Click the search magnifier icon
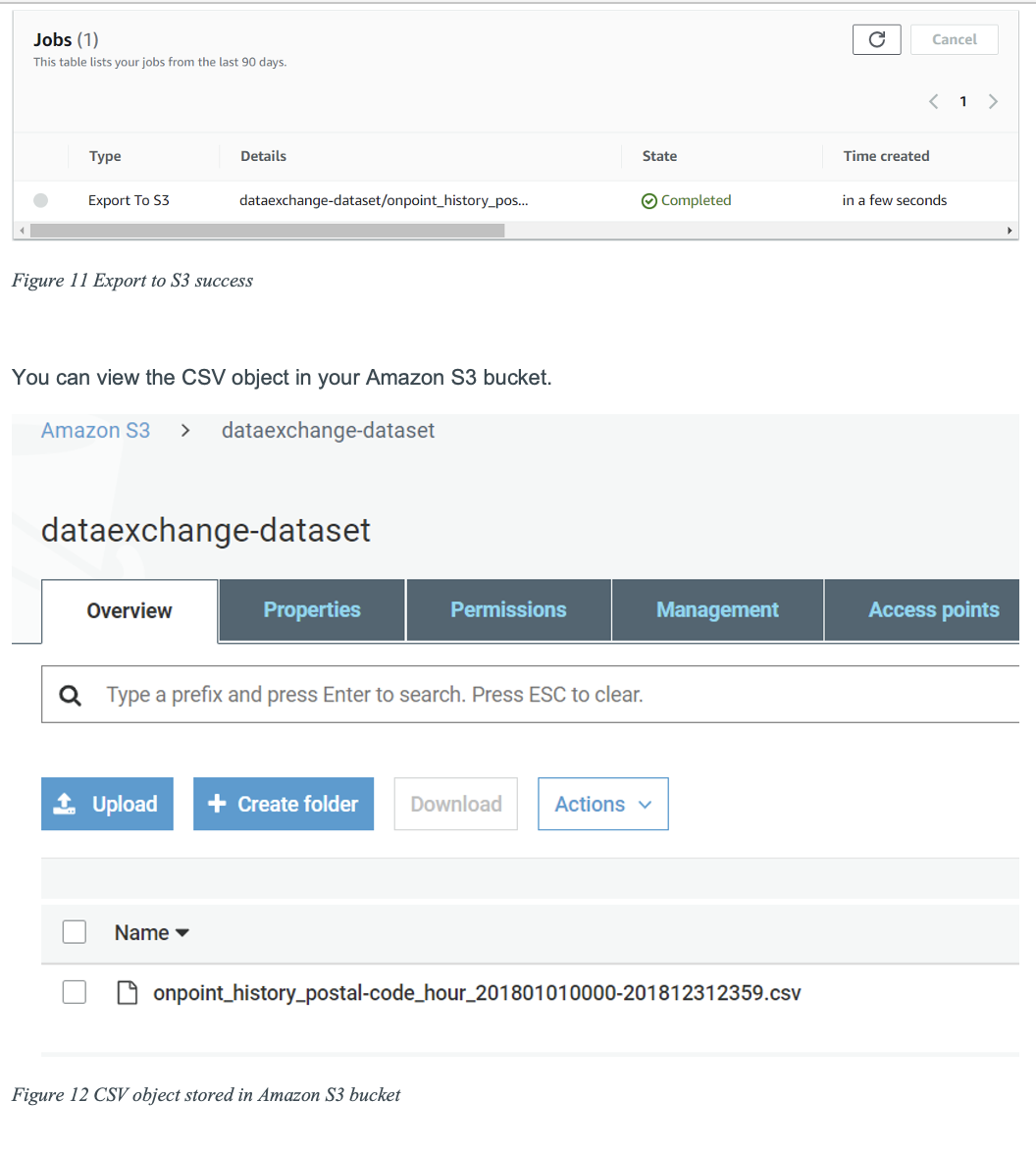The image size is (1036, 1154). tap(71, 696)
